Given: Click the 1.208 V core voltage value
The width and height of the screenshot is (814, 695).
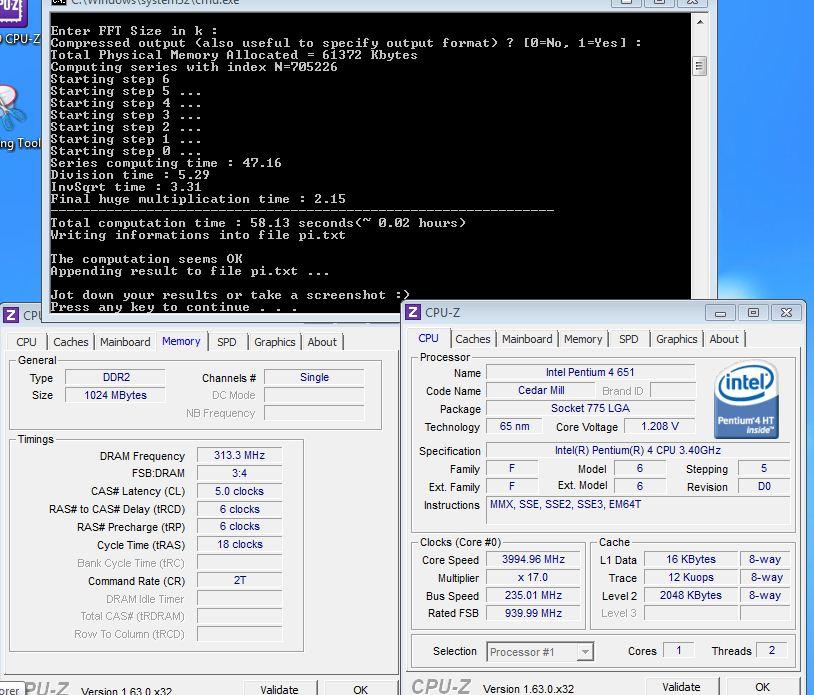Looking at the screenshot, I should pyautogui.click(x=659, y=427).
